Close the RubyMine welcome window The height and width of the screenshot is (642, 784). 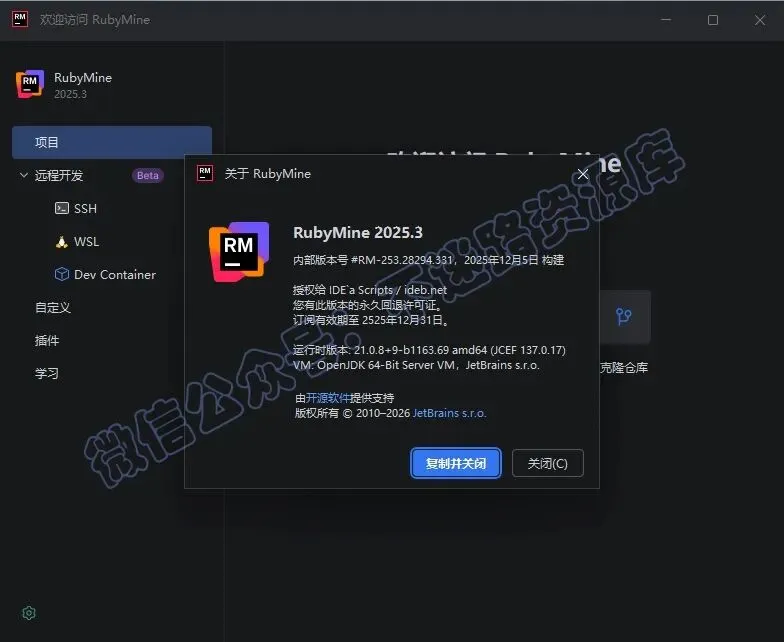[x=760, y=20]
